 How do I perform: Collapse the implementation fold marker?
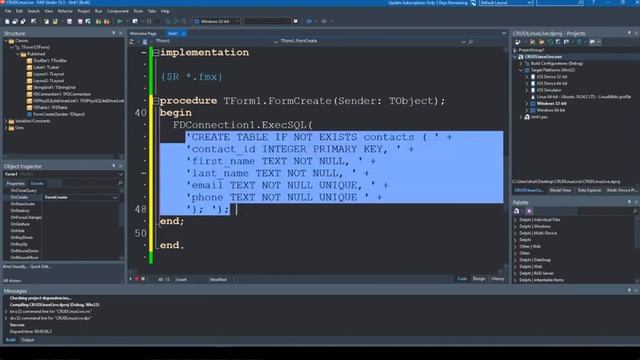(156, 53)
